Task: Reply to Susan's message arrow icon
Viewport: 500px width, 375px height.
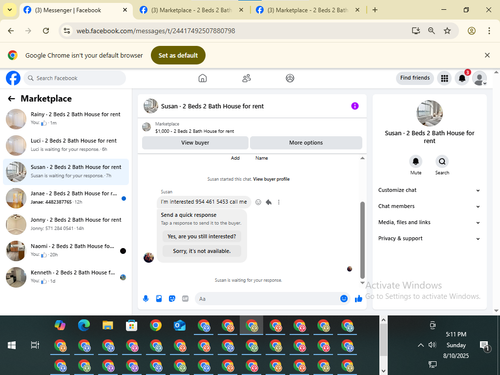Action: (x=269, y=202)
